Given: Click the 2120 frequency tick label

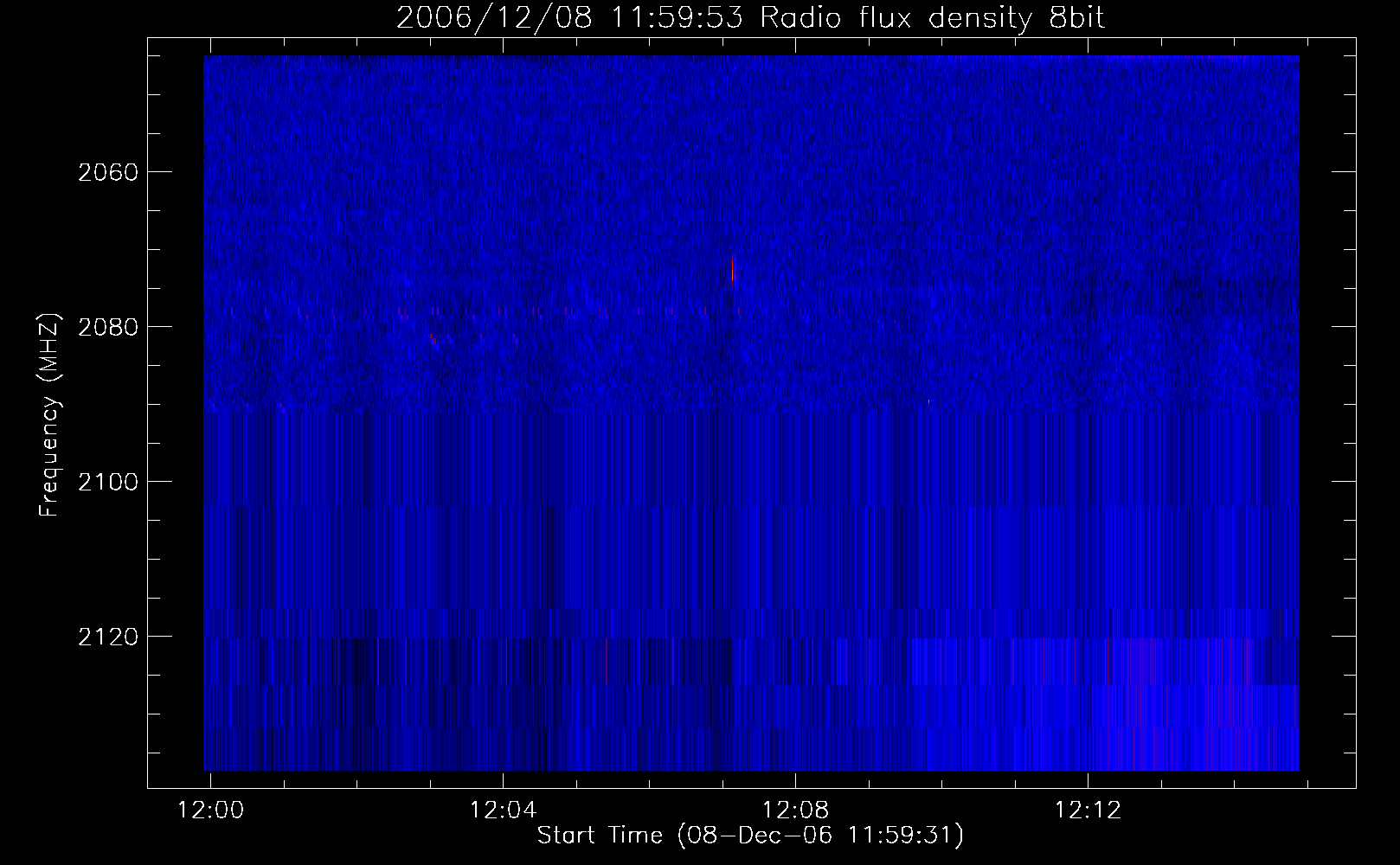Looking at the screenshot, I should tap(107, 637).
